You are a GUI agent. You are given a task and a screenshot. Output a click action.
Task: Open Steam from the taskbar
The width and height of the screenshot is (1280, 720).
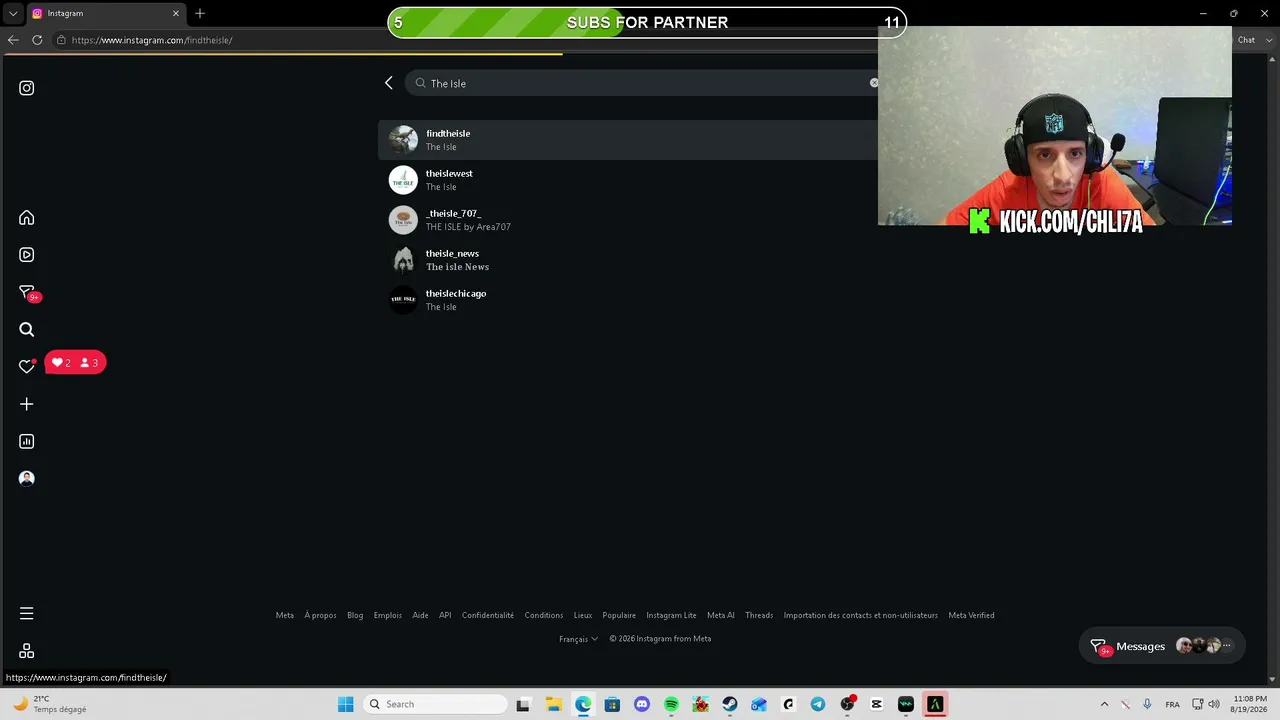[x=730, y=704]
